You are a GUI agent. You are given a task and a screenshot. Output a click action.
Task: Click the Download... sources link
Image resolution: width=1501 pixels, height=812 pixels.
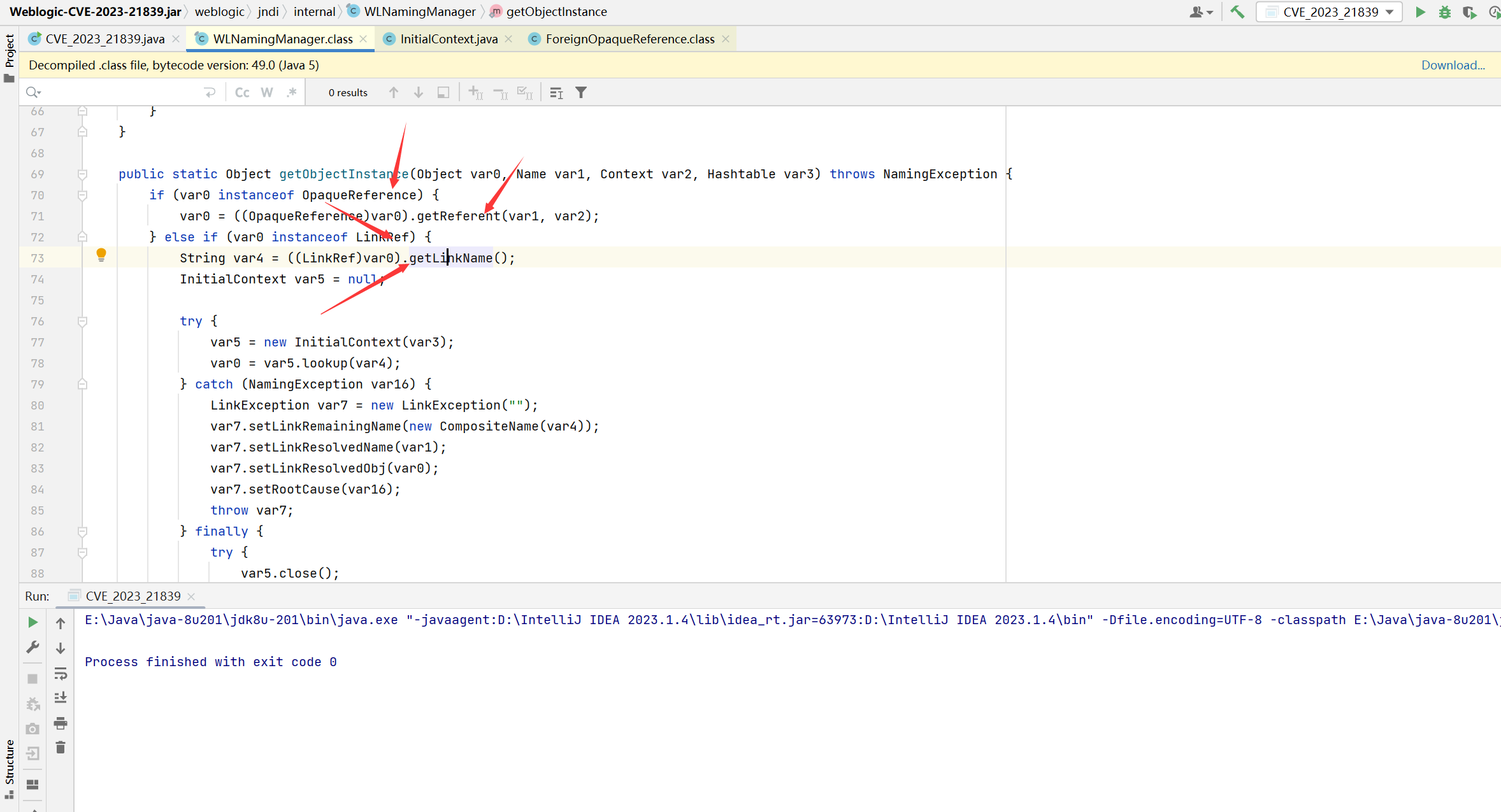click(1453, 65)
